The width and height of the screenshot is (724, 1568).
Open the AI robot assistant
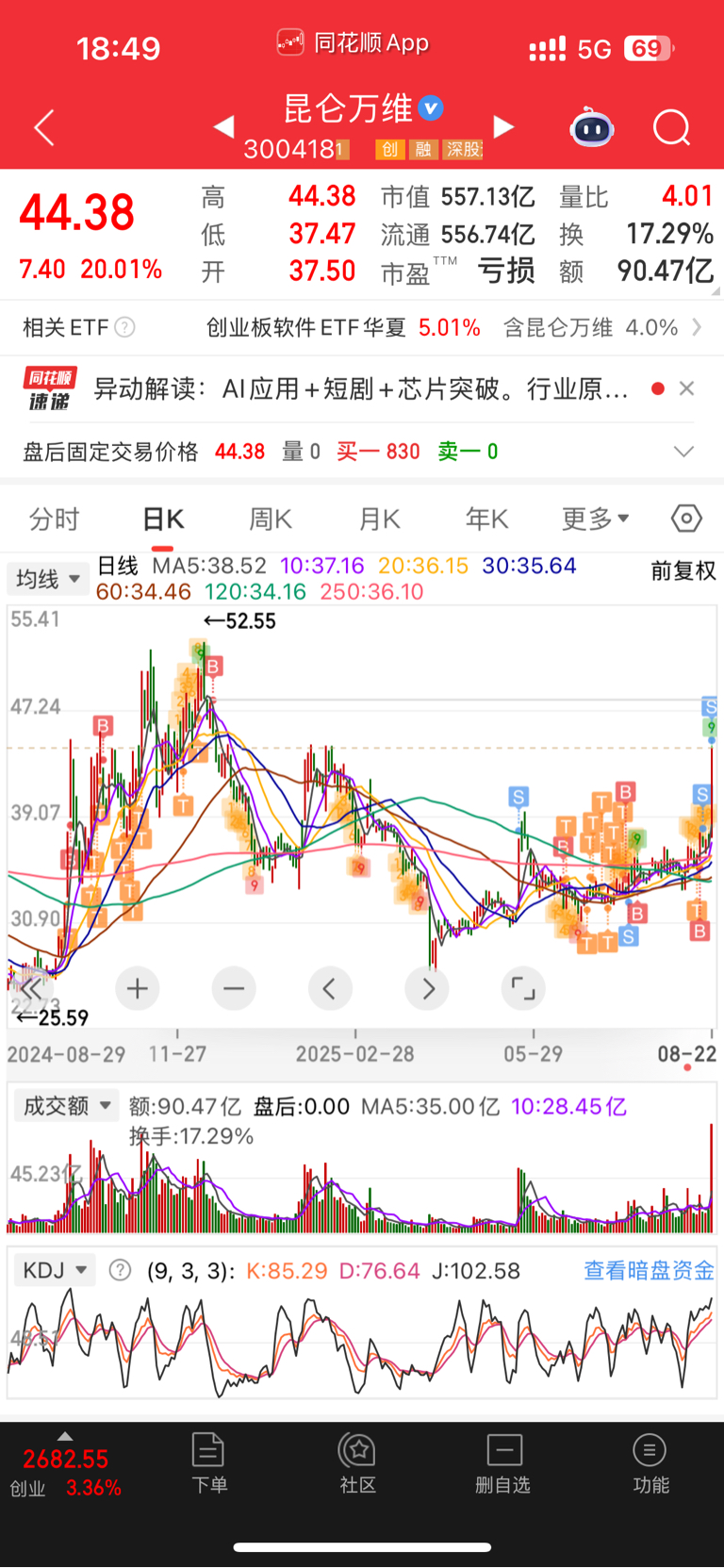592,127
